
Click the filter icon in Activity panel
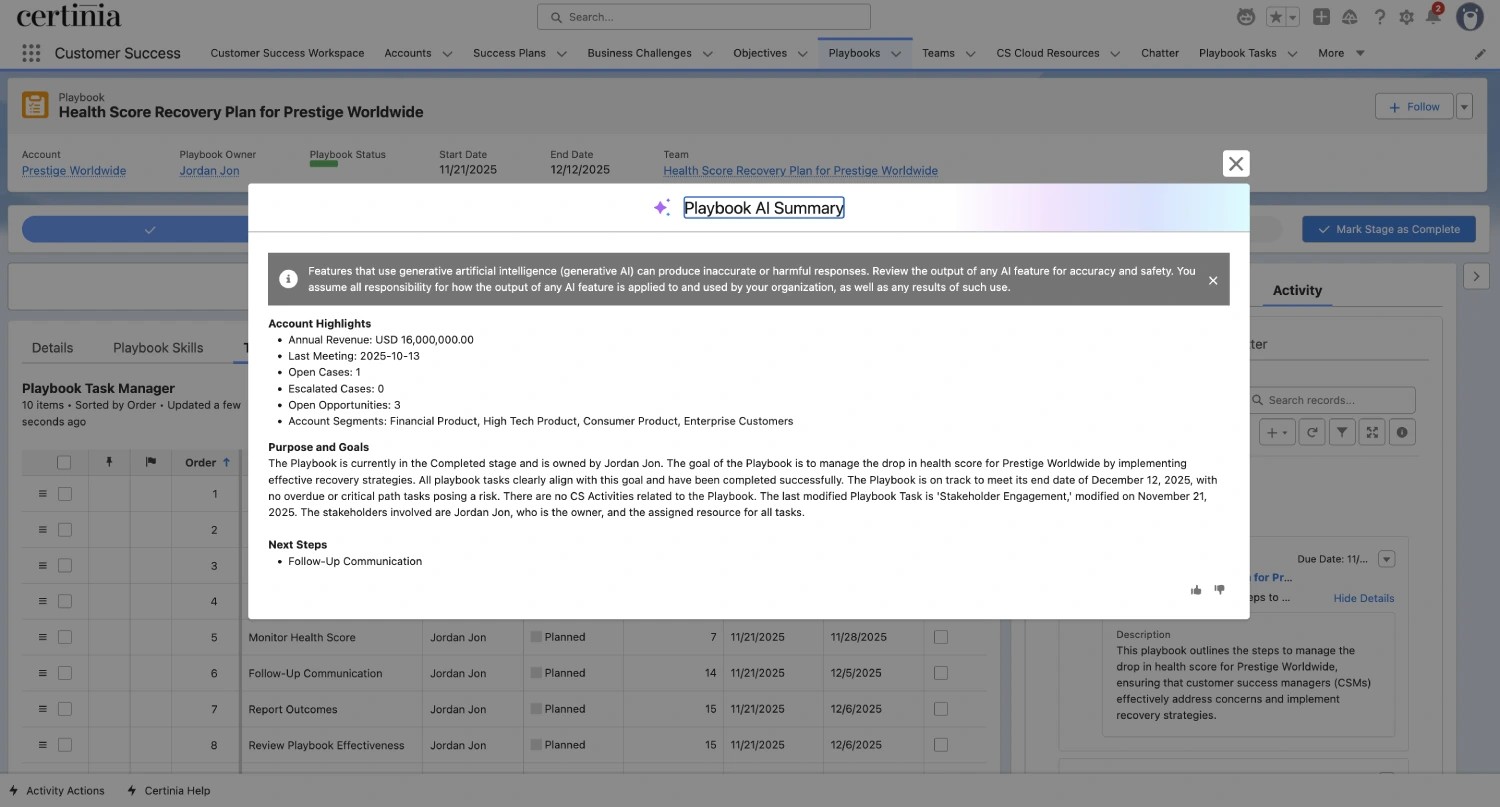pyautogui.click(x=1342, y=432)
